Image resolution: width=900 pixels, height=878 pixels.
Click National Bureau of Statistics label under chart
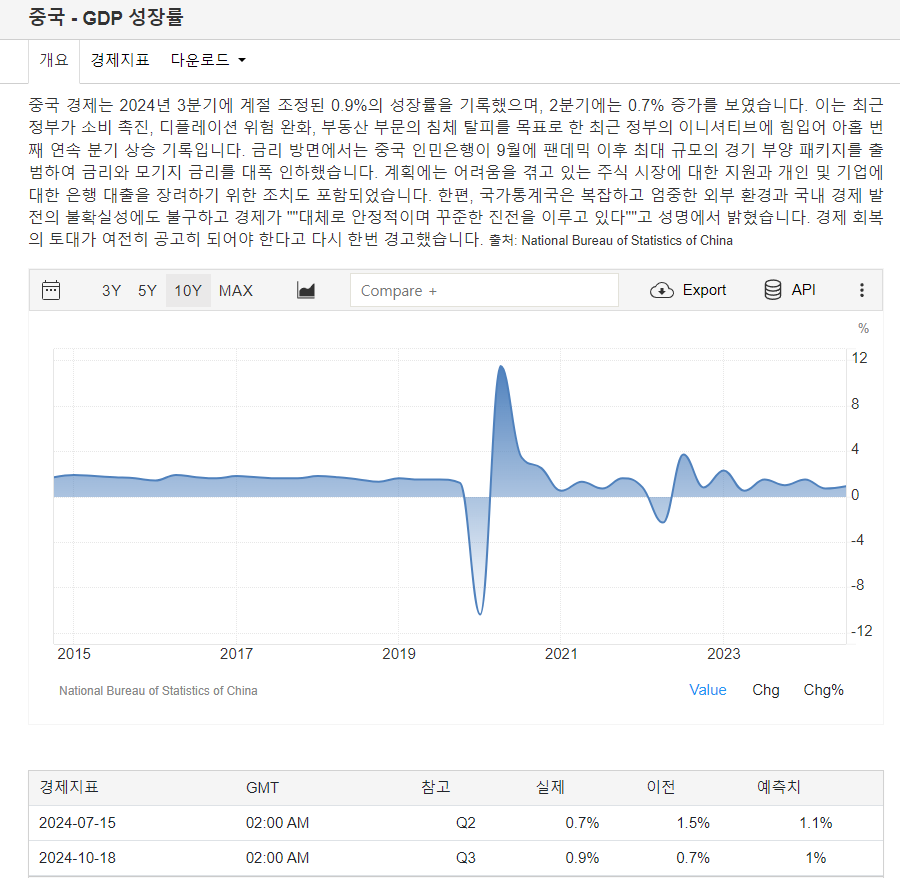click(x=158, y=691)
